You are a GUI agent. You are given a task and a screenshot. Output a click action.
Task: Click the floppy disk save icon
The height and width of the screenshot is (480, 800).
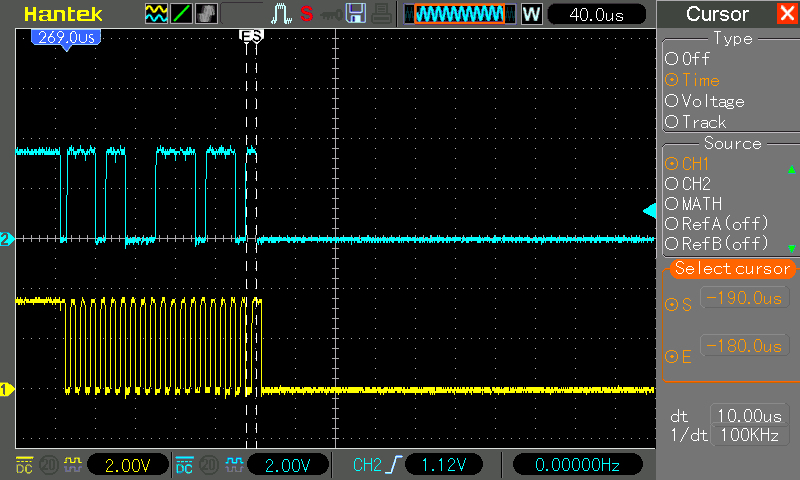click(356, 14)
